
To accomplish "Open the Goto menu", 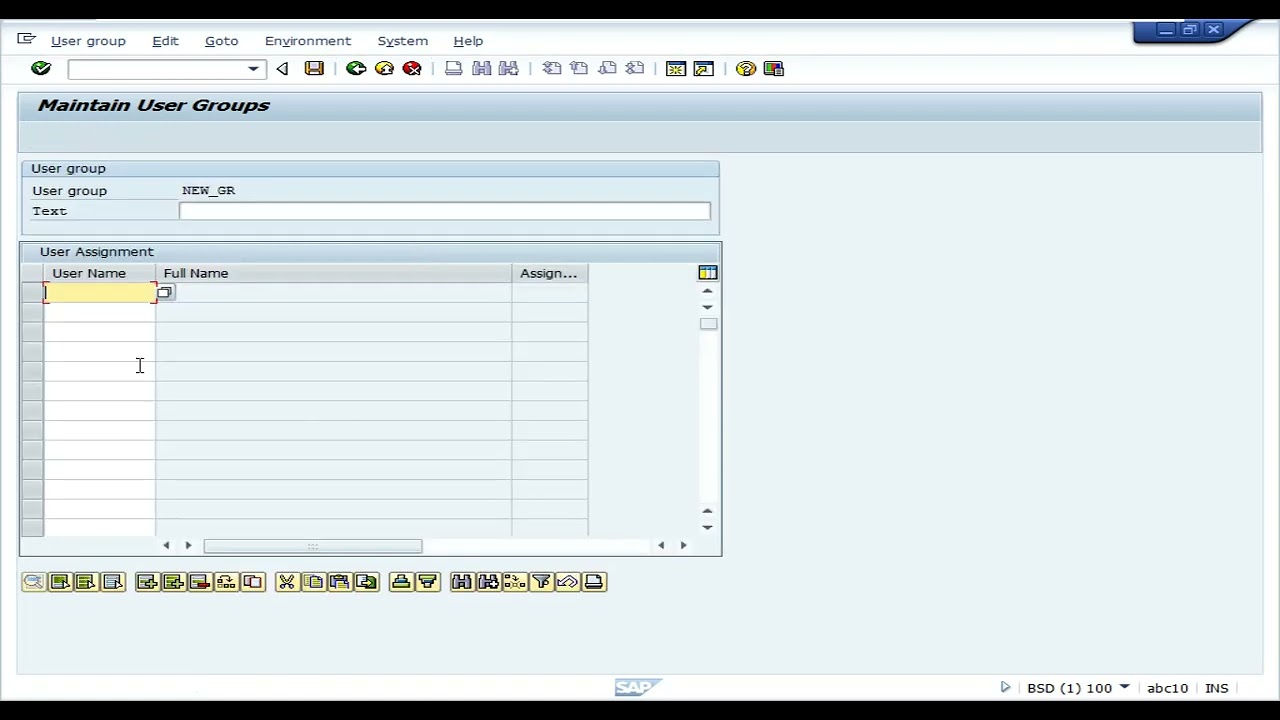I will click(221, 41).
